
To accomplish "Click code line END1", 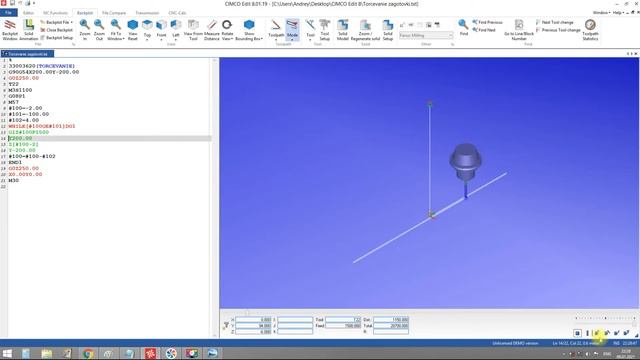I will (x=15, y=162).
